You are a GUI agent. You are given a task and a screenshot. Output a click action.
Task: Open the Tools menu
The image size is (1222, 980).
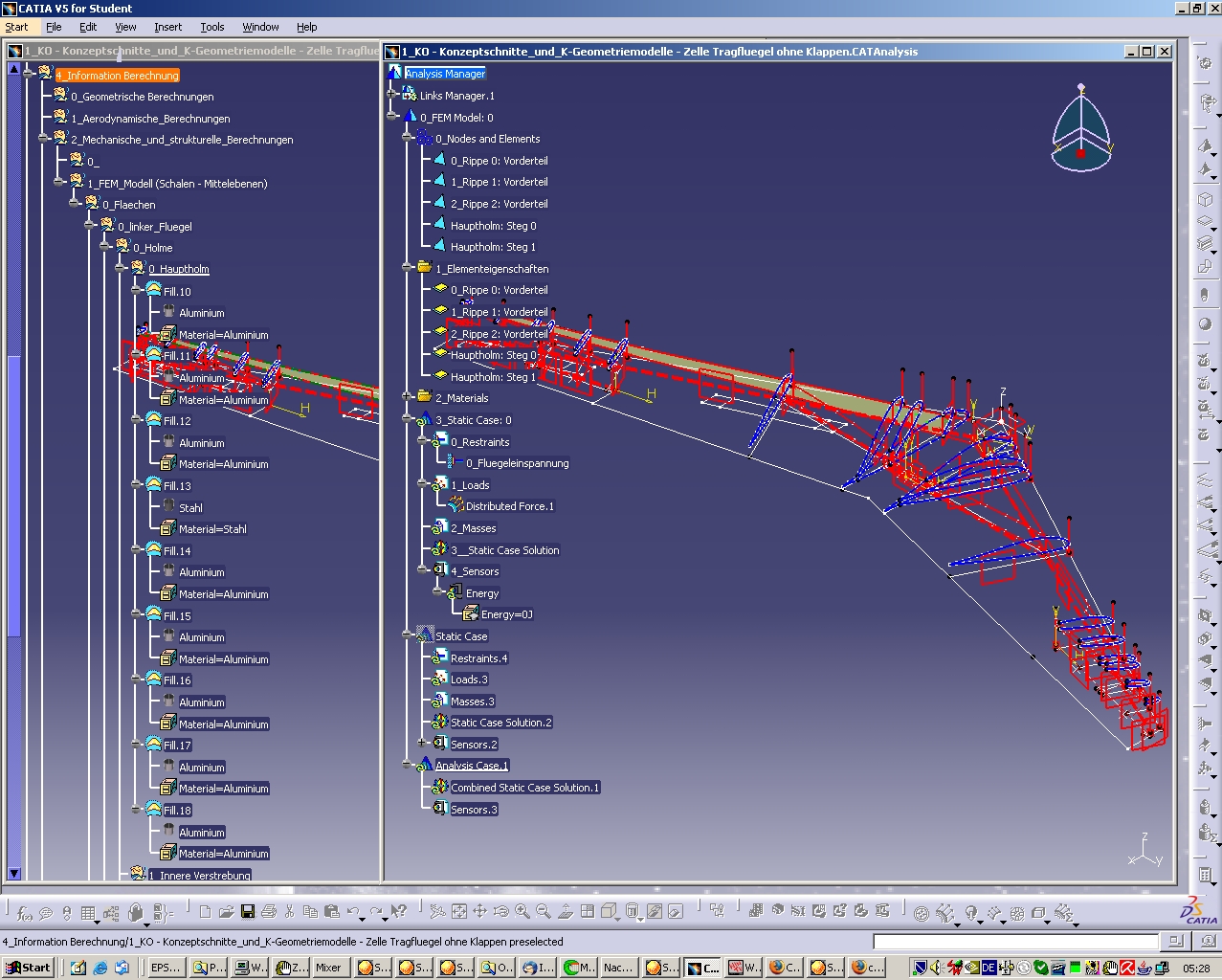point(212,27)
